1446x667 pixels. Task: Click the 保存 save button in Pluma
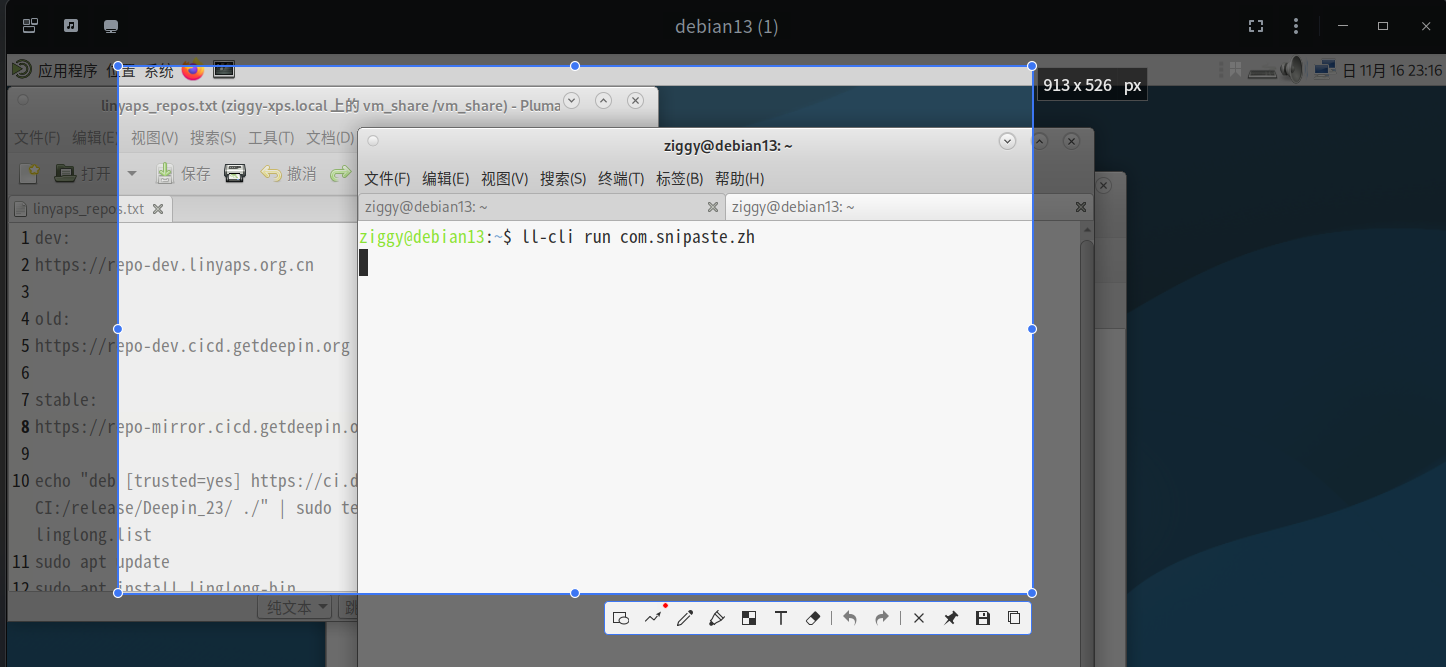(184, 173)
